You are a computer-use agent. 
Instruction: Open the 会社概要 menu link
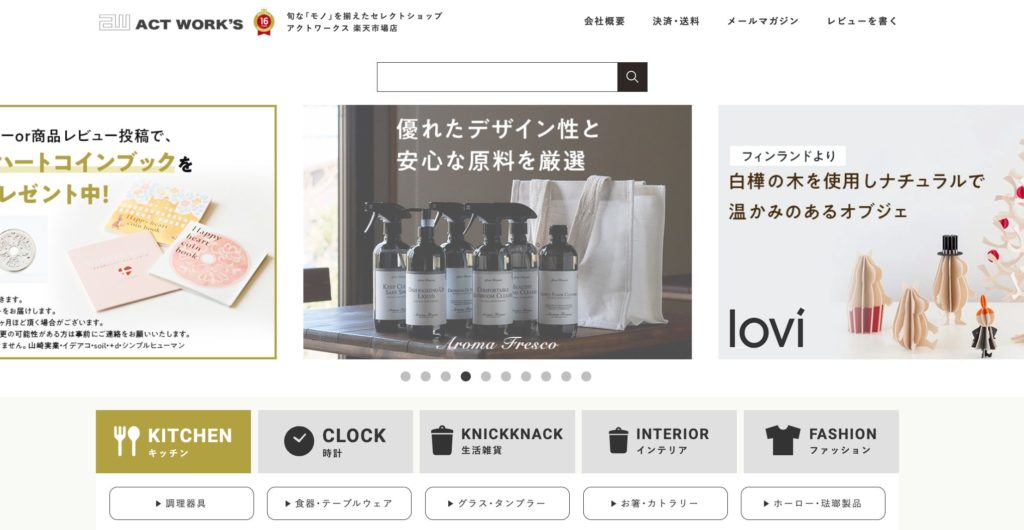(x=605, y=21)
